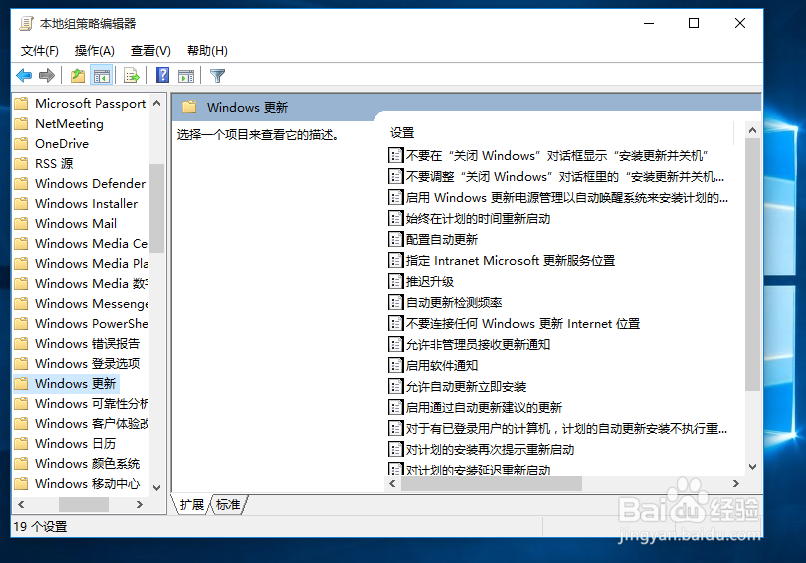Select Microsoft Passport in the tree

click(90, 103)
